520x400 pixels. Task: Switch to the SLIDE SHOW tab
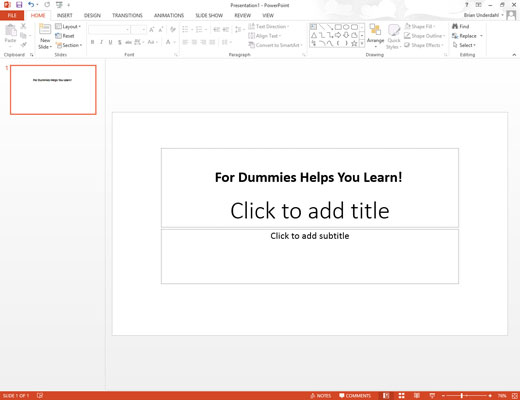click(209, 15)
